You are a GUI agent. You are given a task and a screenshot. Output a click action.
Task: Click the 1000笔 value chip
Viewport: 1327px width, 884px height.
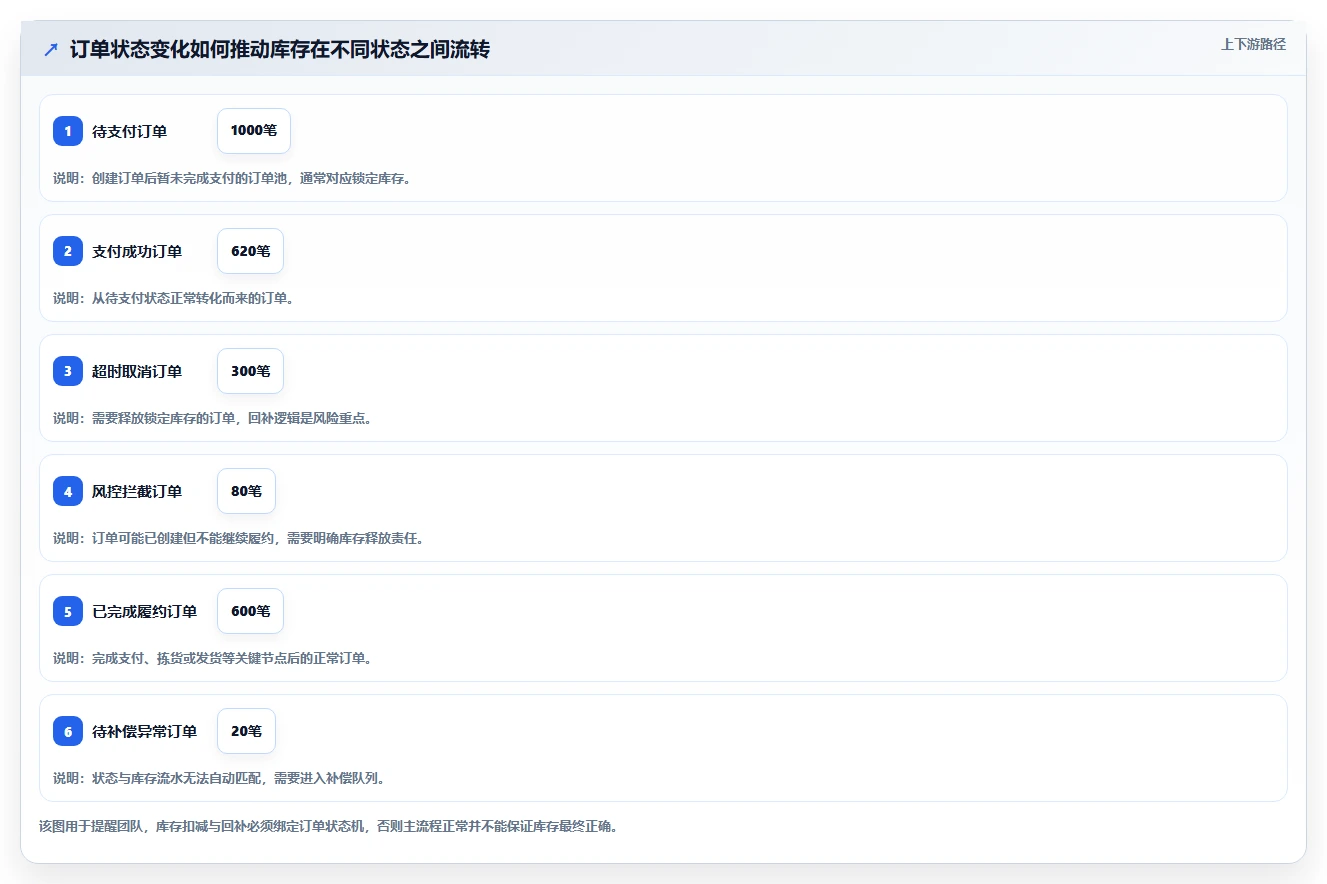pyautogui.click(x=254, y=131)
